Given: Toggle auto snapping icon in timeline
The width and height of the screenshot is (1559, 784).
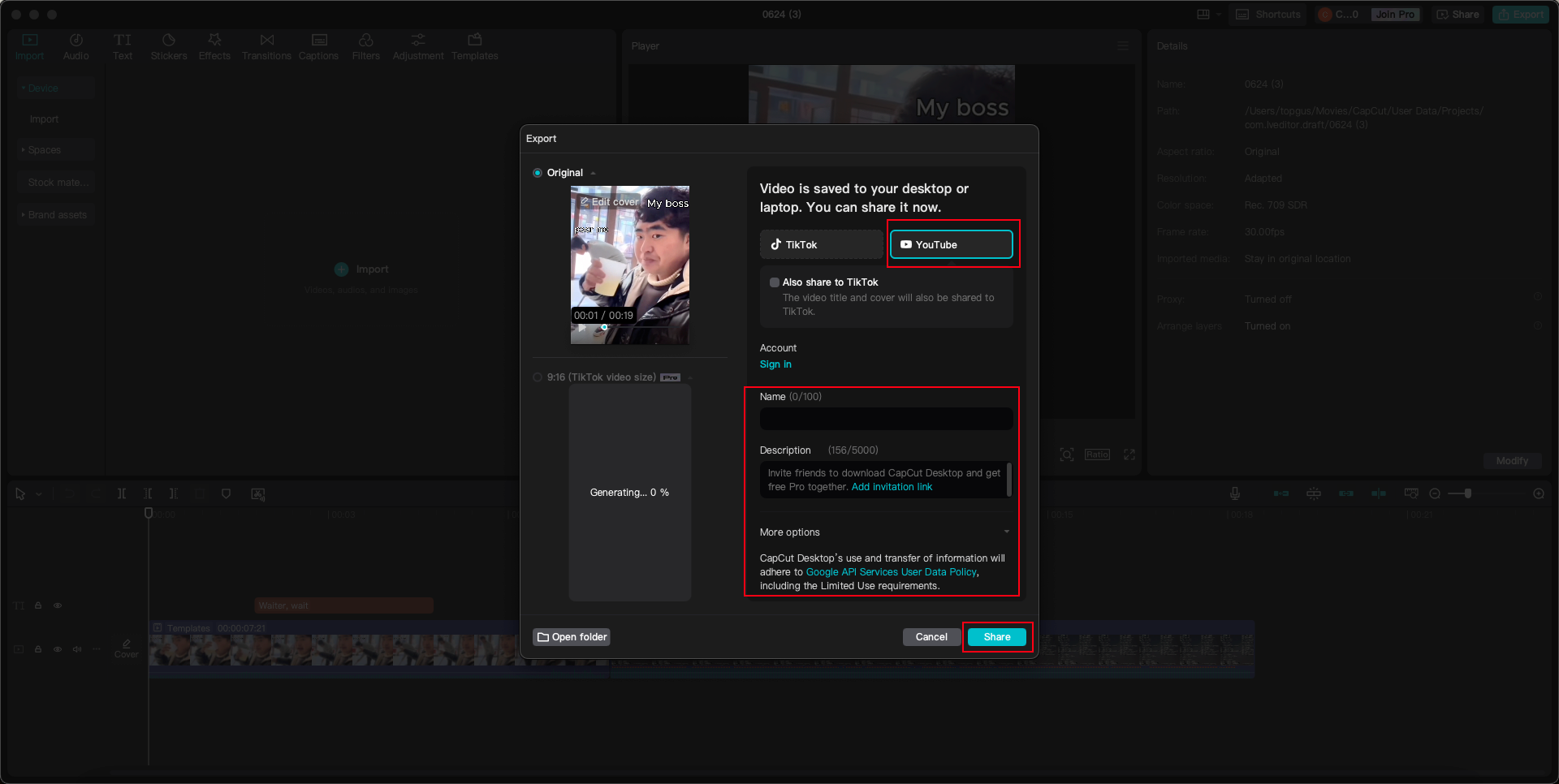Looking at the screenshot, I should [1314, 493].
